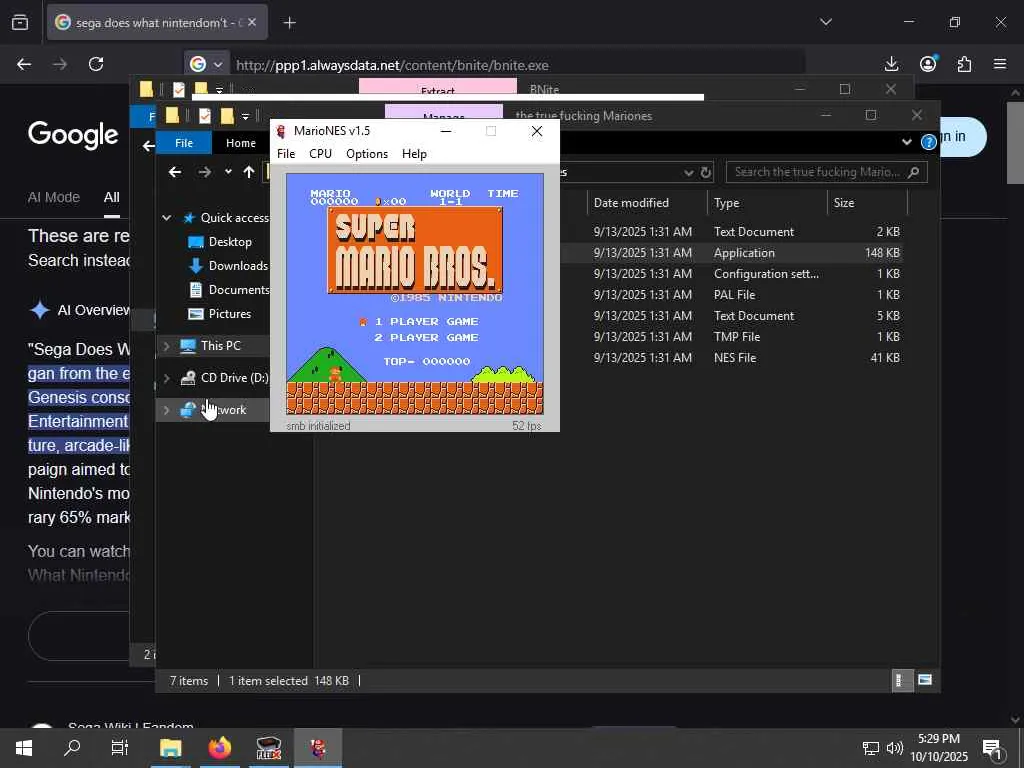Open Windows Start menu

point(24,748)
